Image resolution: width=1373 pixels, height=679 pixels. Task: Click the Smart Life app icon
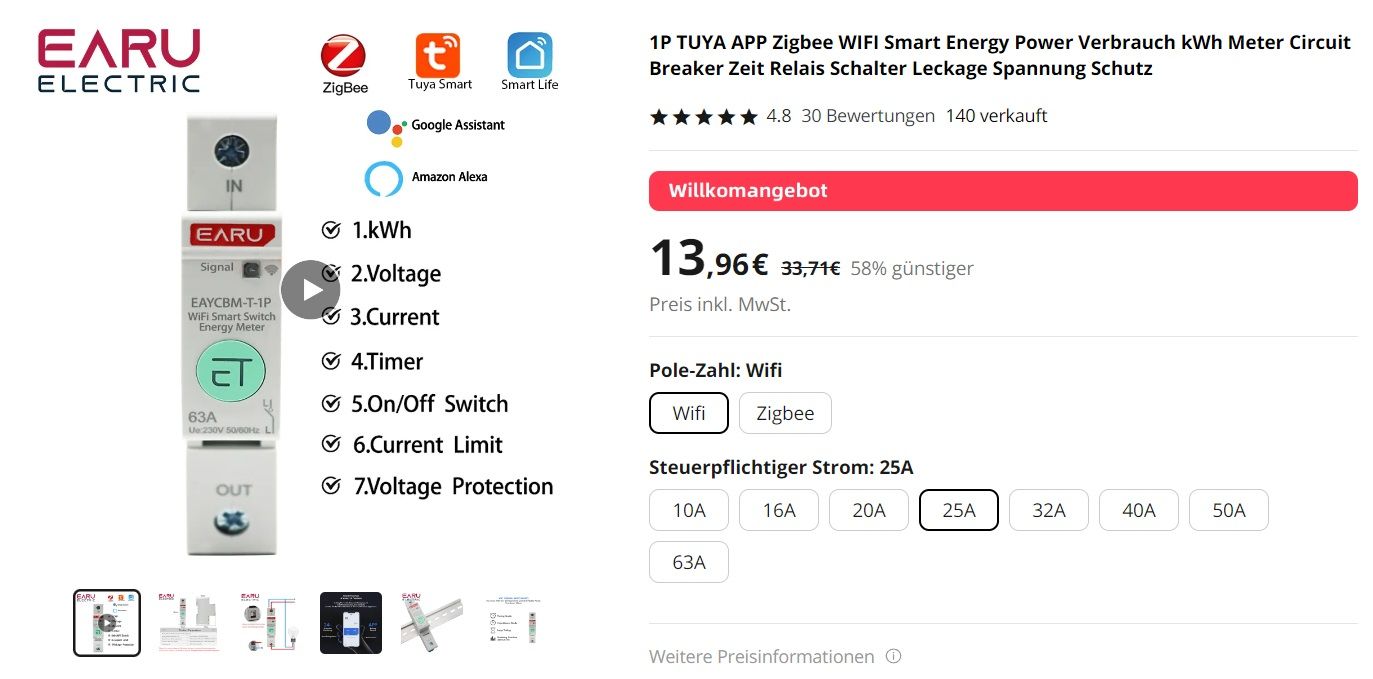(529, 55)
